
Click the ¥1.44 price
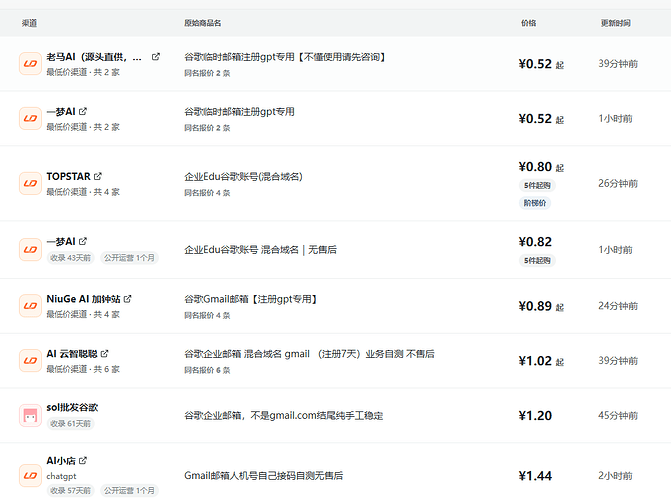(x=535, y=476)
